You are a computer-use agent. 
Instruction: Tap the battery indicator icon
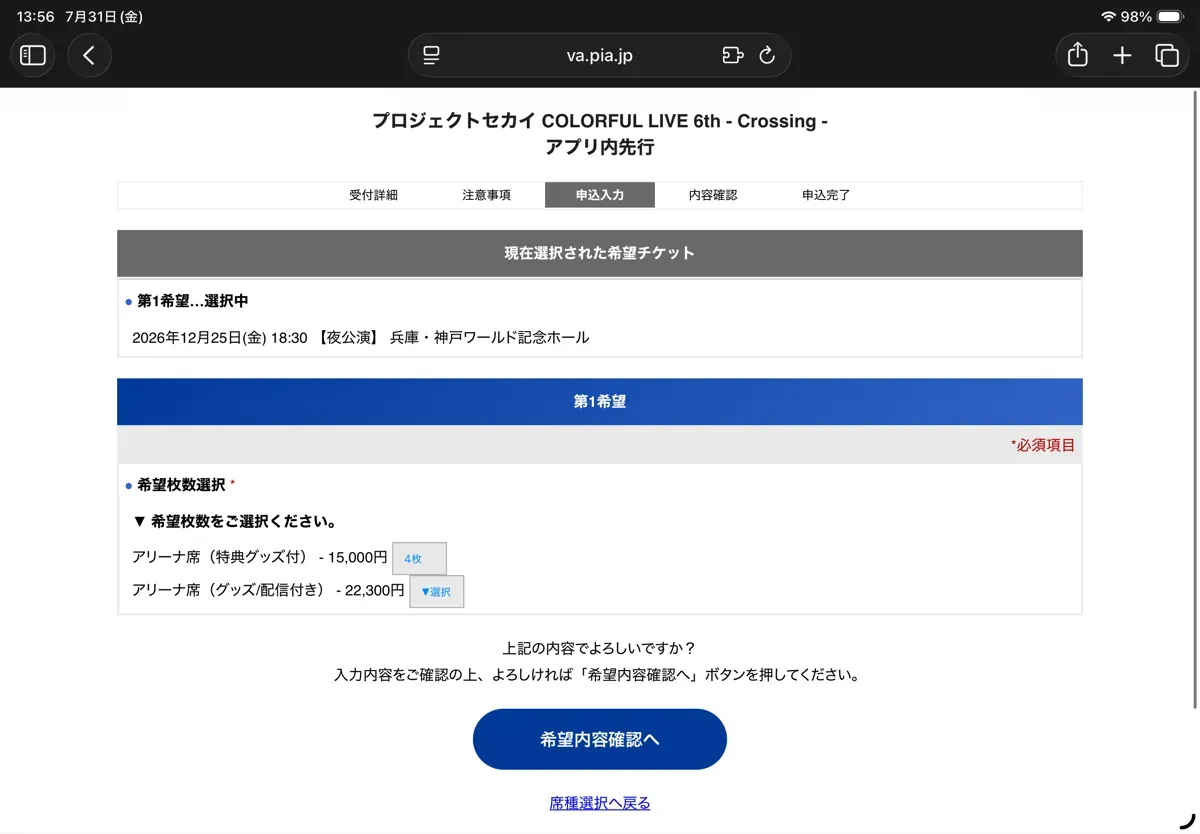pyautogui.click(x=1170, y=17)
